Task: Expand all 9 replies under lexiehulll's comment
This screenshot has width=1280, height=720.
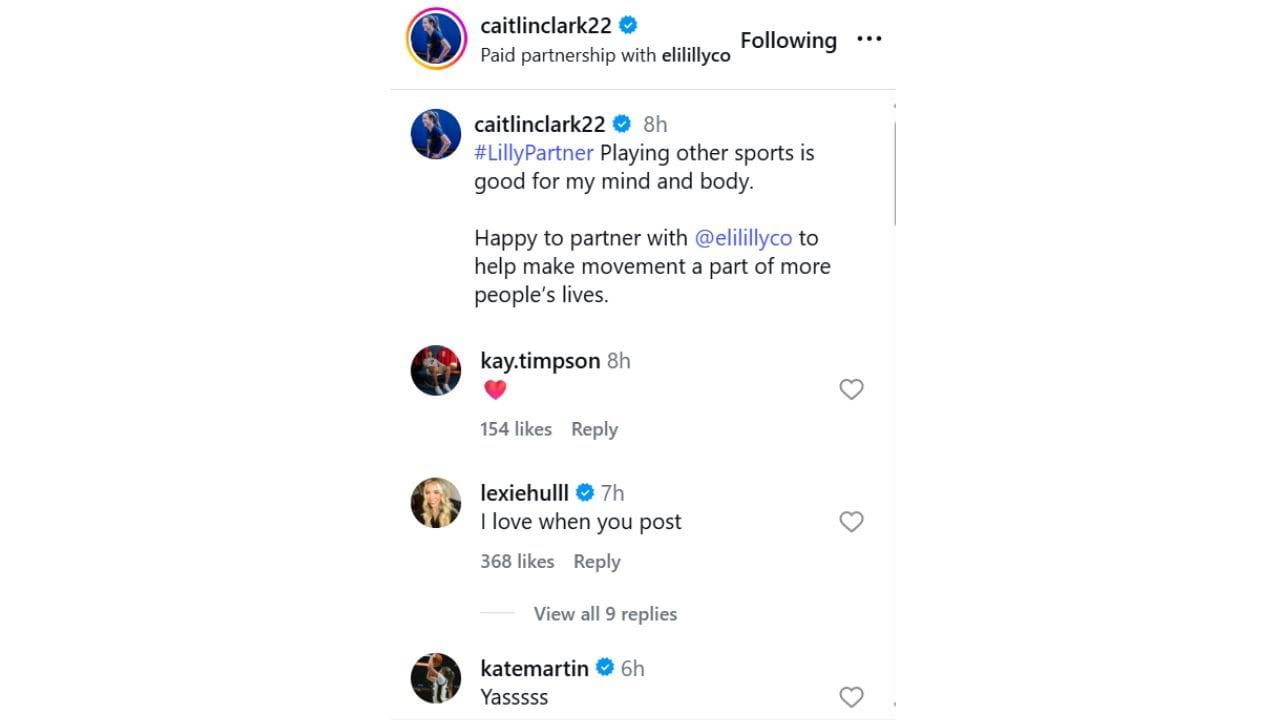Action: [x=604, y=613]
